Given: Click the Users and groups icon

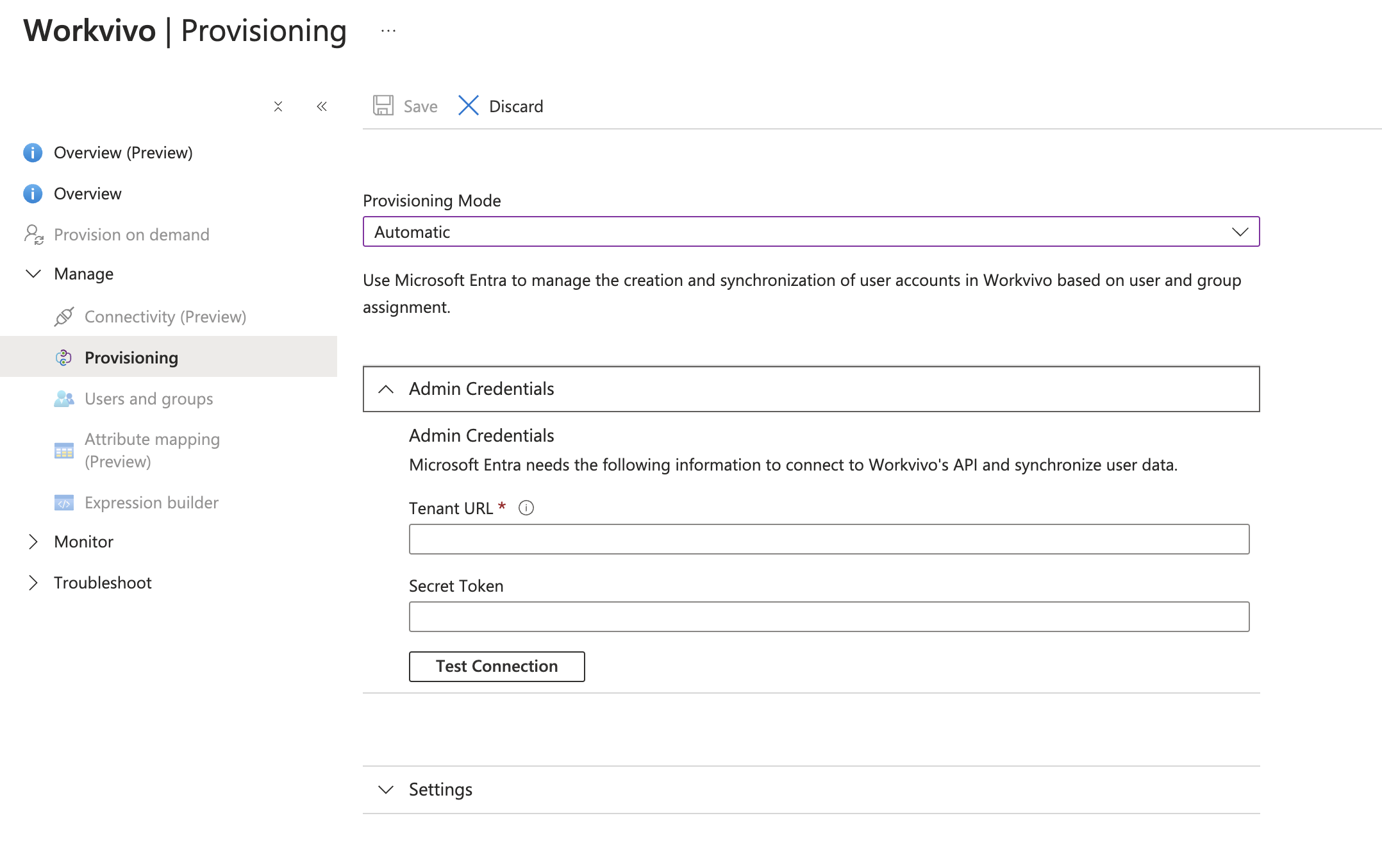Looking at the screenshot, I should click(64, 399).
